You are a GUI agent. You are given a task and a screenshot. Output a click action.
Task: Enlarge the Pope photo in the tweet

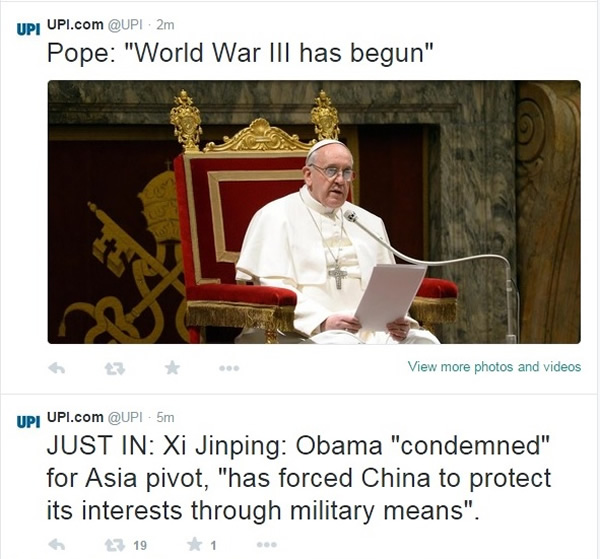pyautogui.click(x=314, y=212)
